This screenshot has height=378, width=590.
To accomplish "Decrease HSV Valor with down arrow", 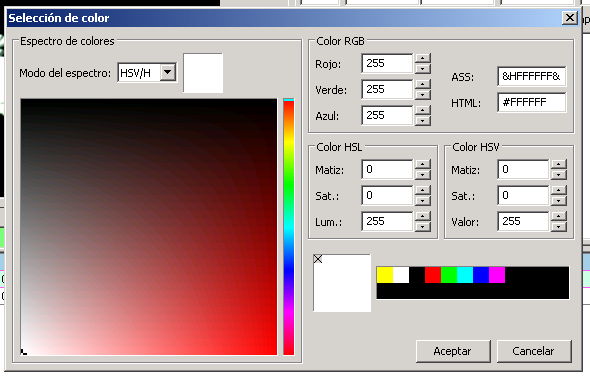I will (558, 226).
